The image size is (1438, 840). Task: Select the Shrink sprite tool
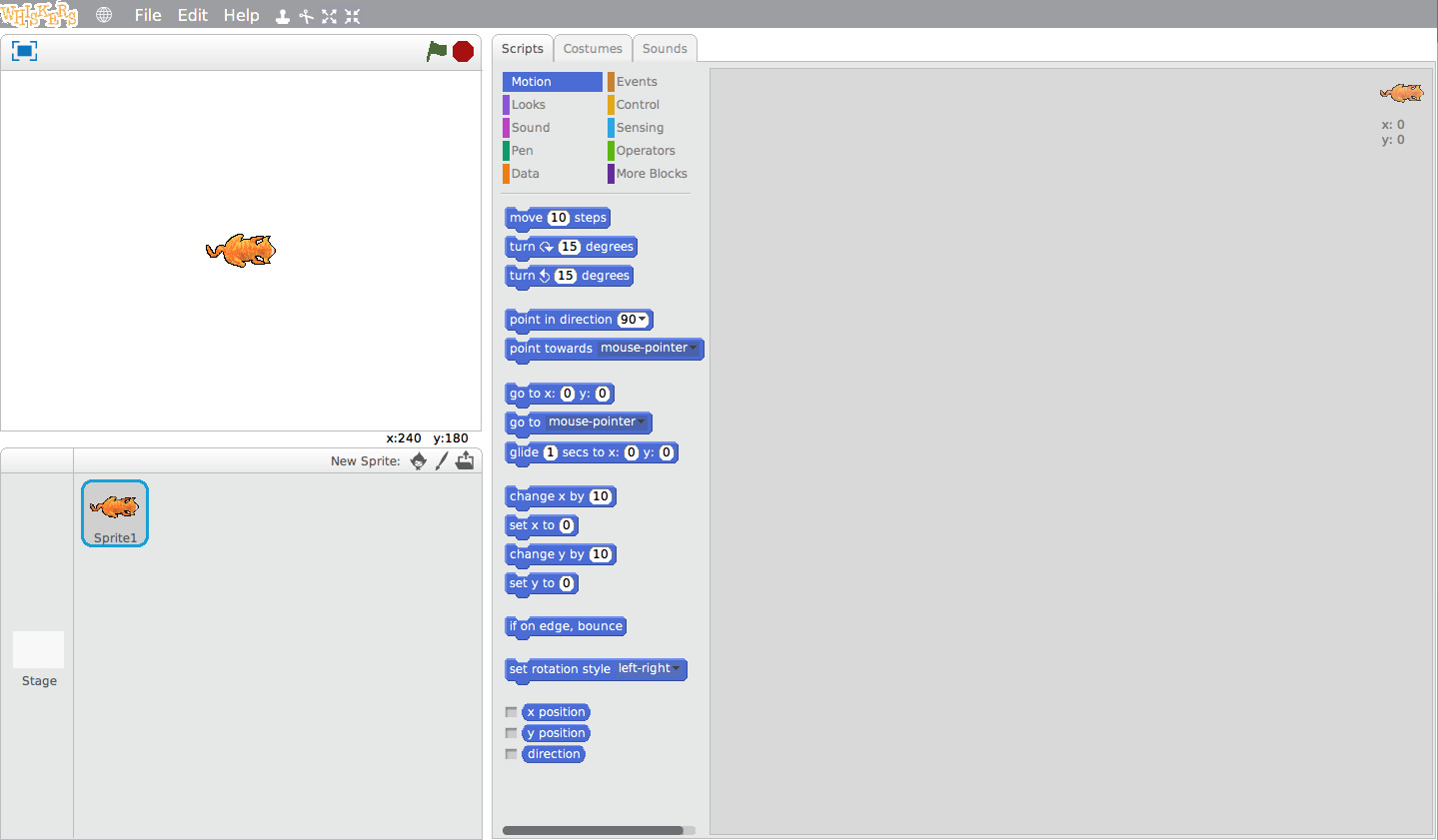(352, 16)
